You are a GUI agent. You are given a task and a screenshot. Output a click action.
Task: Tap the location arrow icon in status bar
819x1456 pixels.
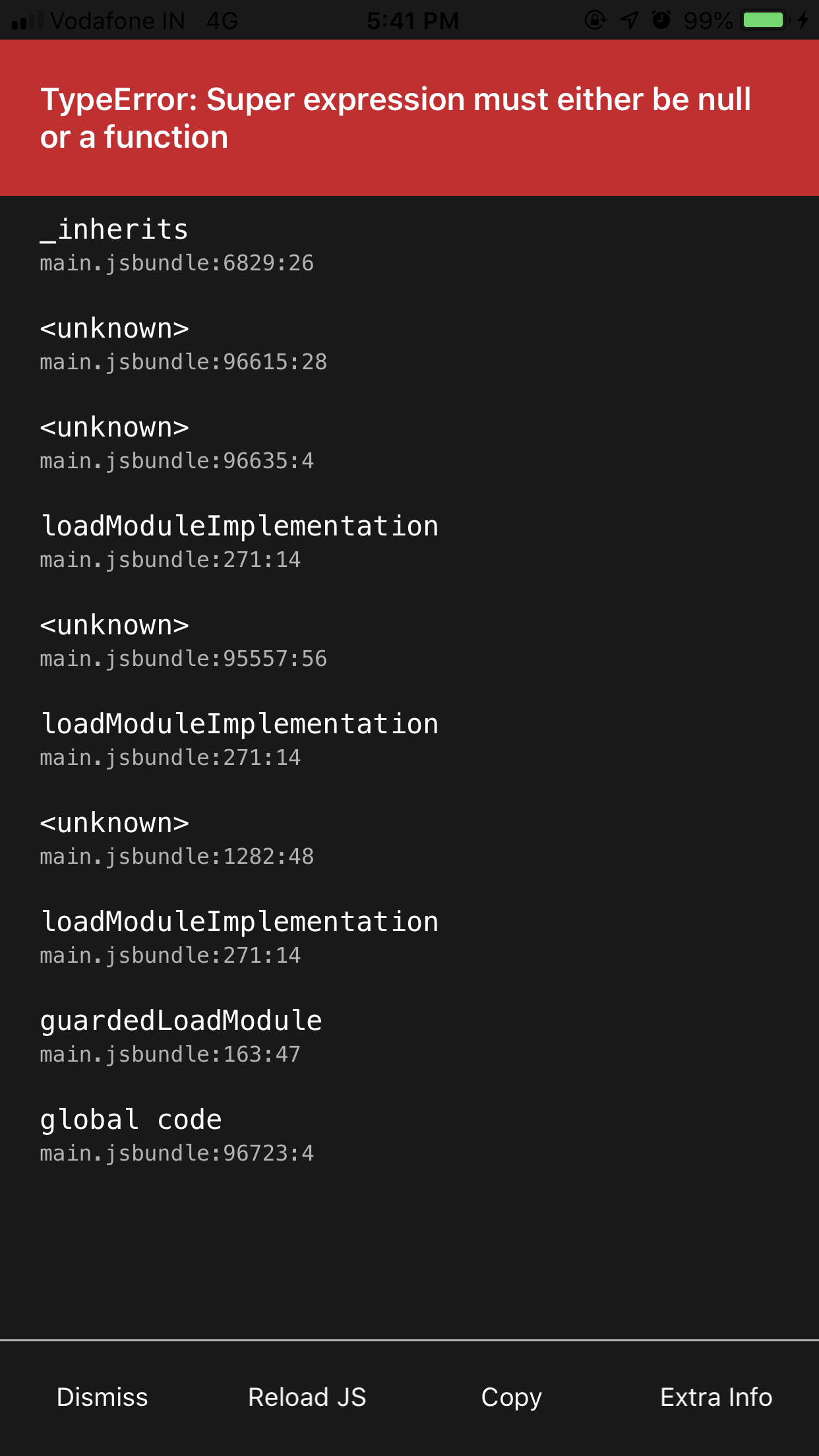628,20
